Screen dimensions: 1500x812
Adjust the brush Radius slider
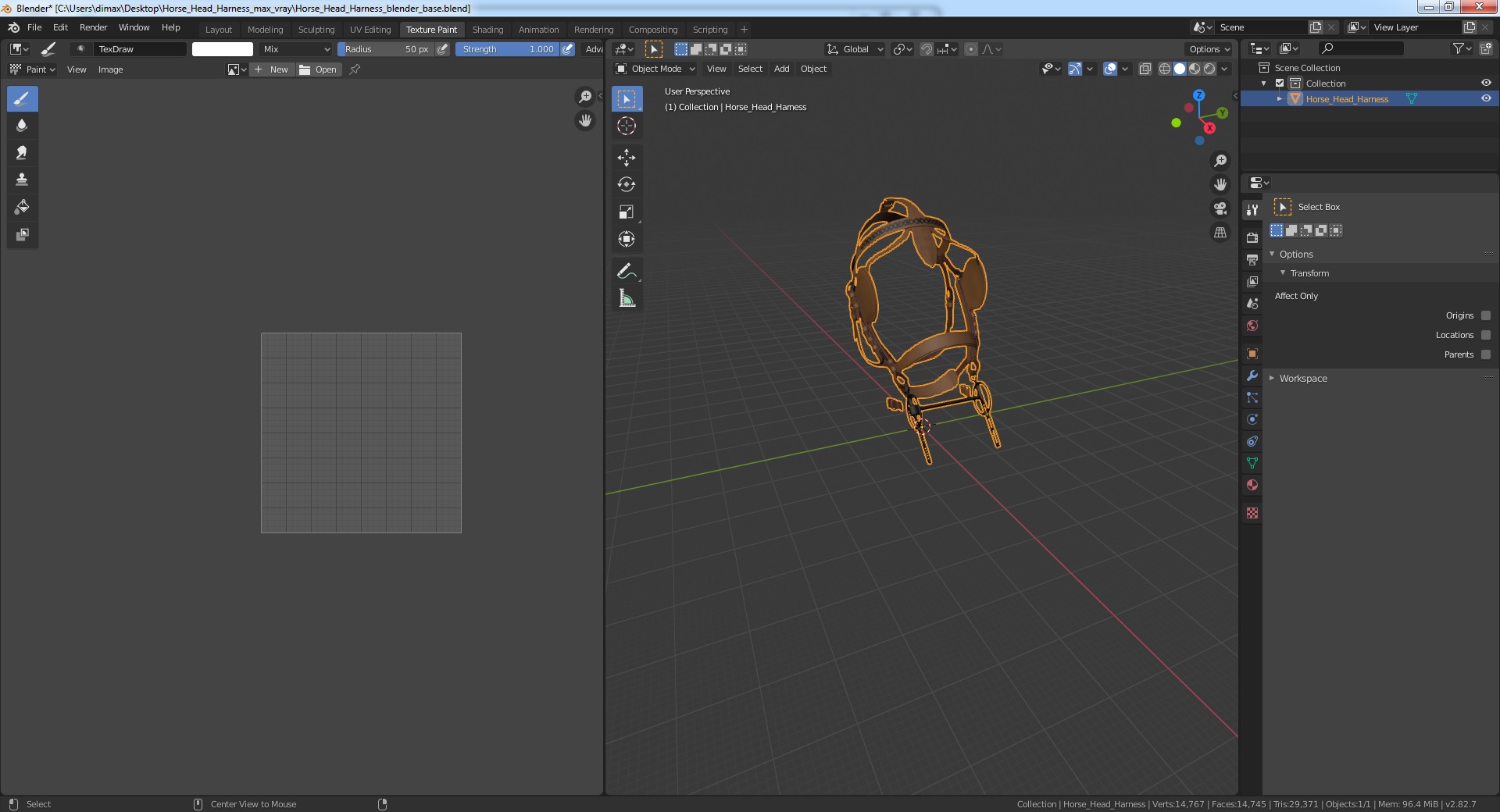tap(386, 49)
